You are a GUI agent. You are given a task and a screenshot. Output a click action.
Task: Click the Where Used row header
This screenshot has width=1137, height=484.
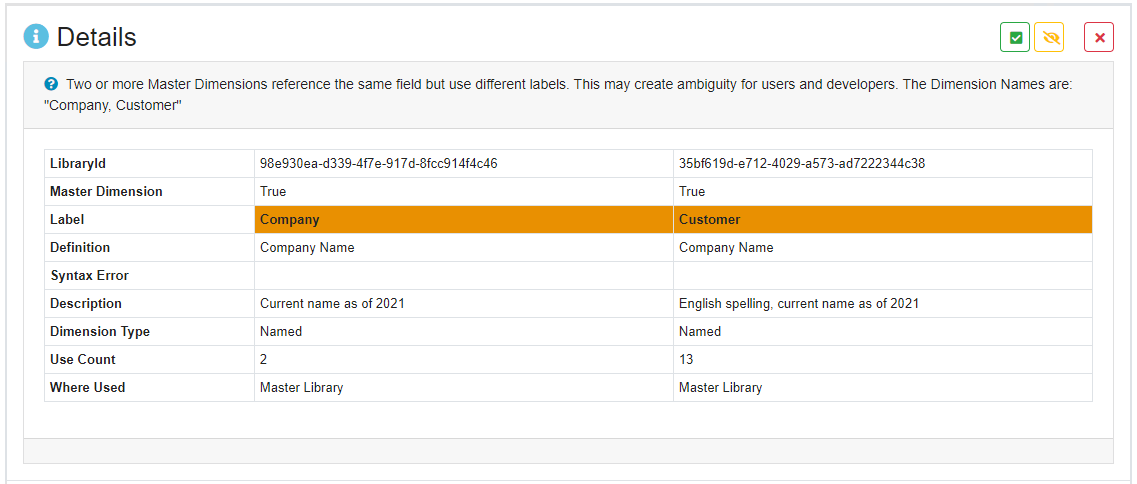[x=87, y=388]
